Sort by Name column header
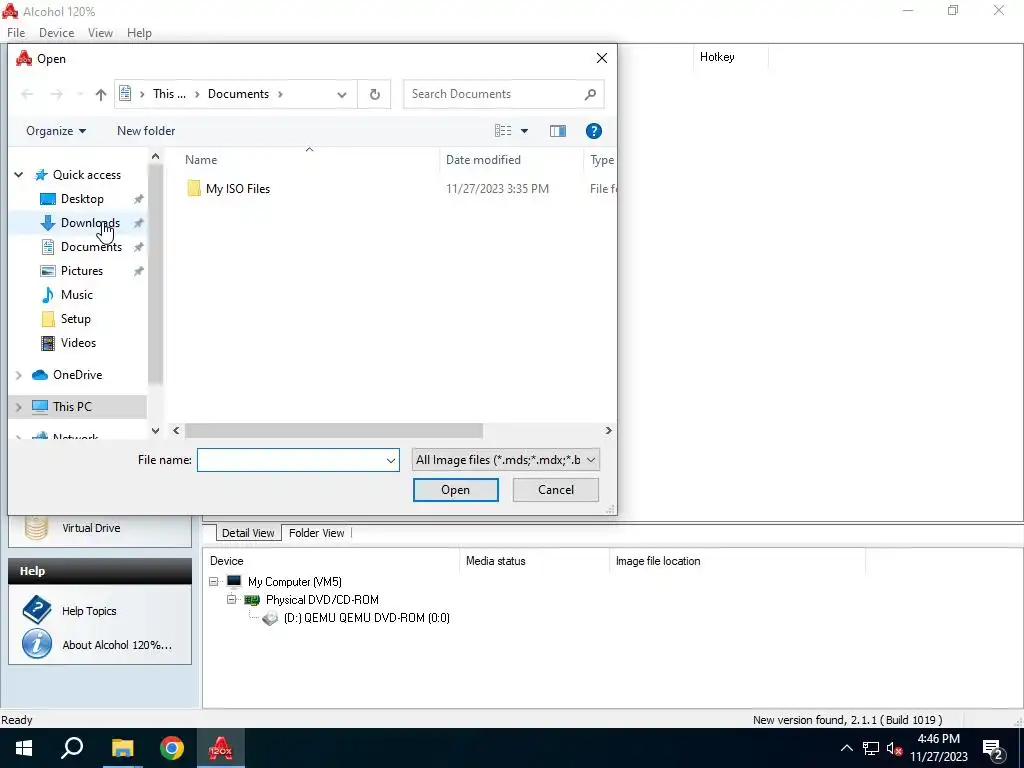The image size is (1024, 768). tap(200, 160)
